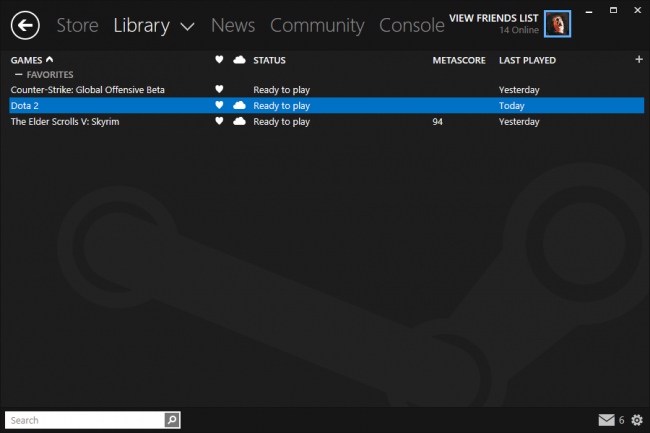
Task: Toggle favorite heart for Counter-Strike
Action: point(219,89)
